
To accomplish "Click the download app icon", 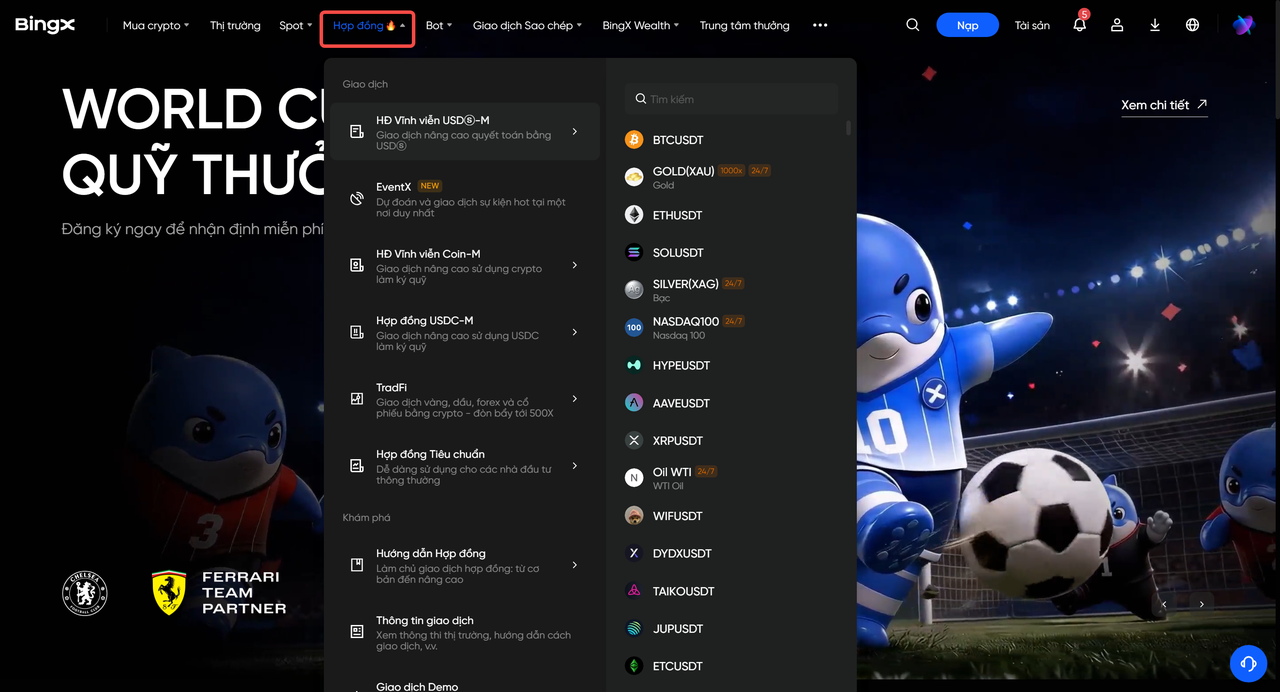I will point(1155,25).
